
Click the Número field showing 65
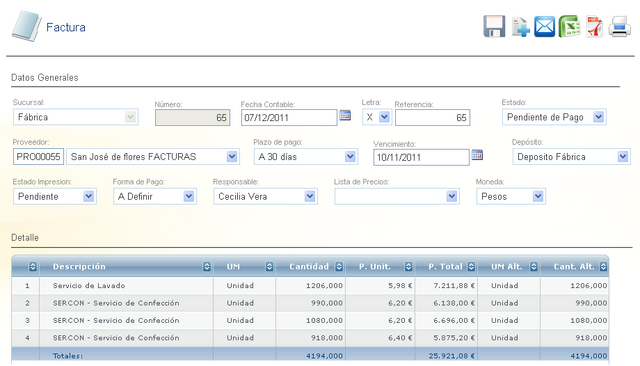coord(193,118)
